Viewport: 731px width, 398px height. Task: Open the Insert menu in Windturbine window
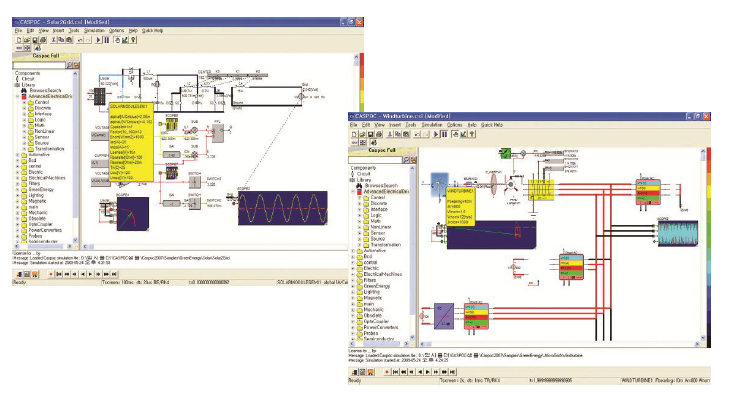pos(395,125)
